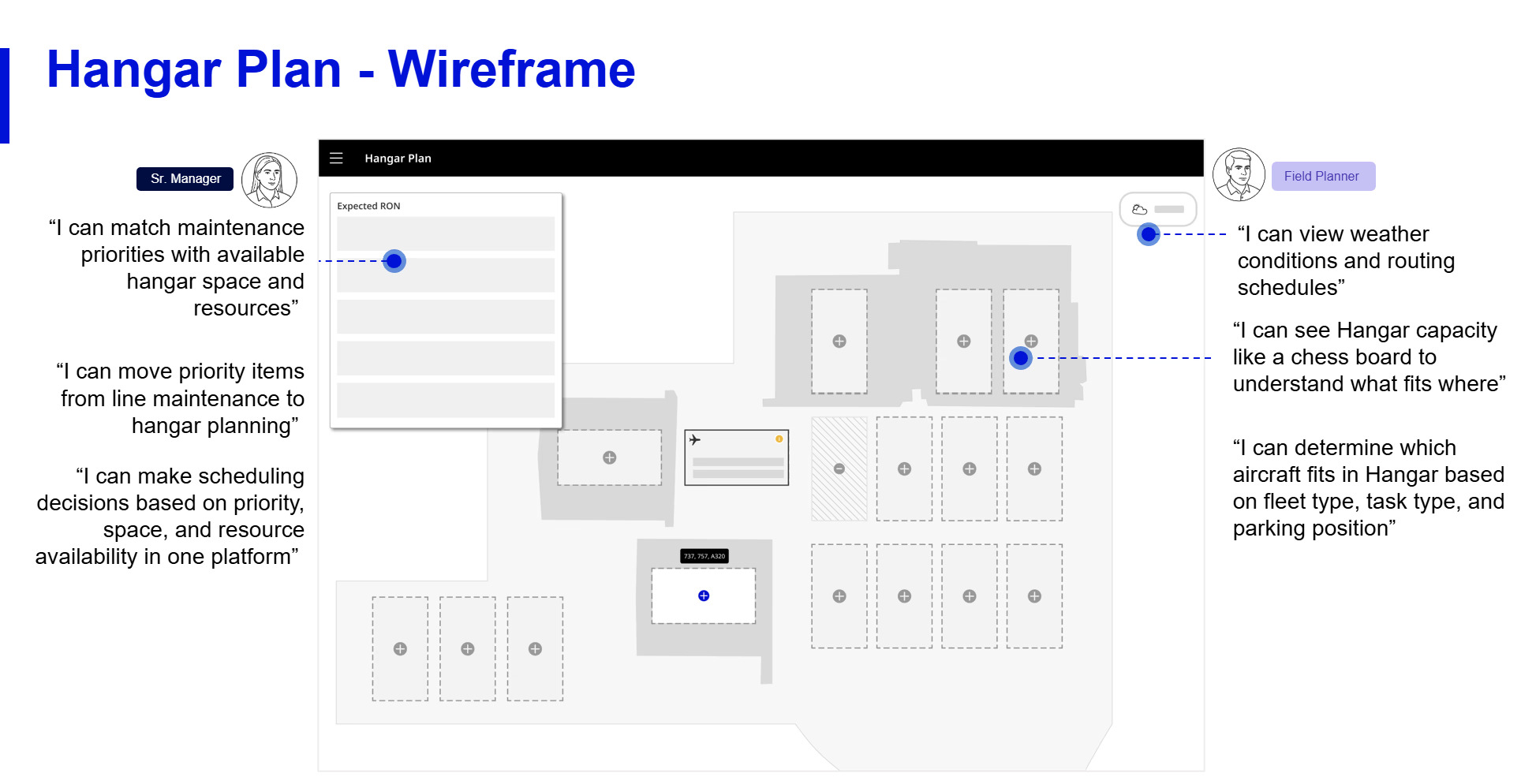
Task: Click the Field Planner badge
Action: coord(1322,176)
